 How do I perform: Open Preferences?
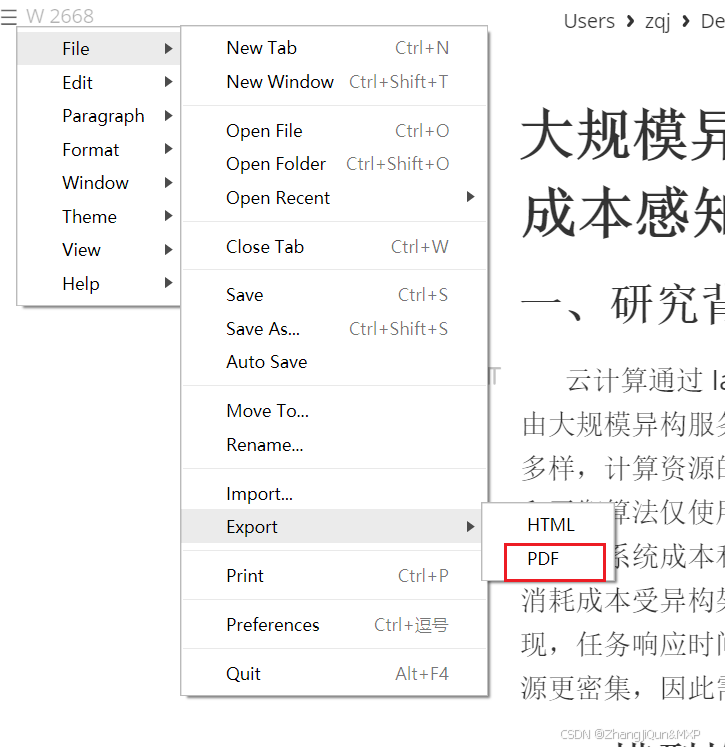point(334,625)
